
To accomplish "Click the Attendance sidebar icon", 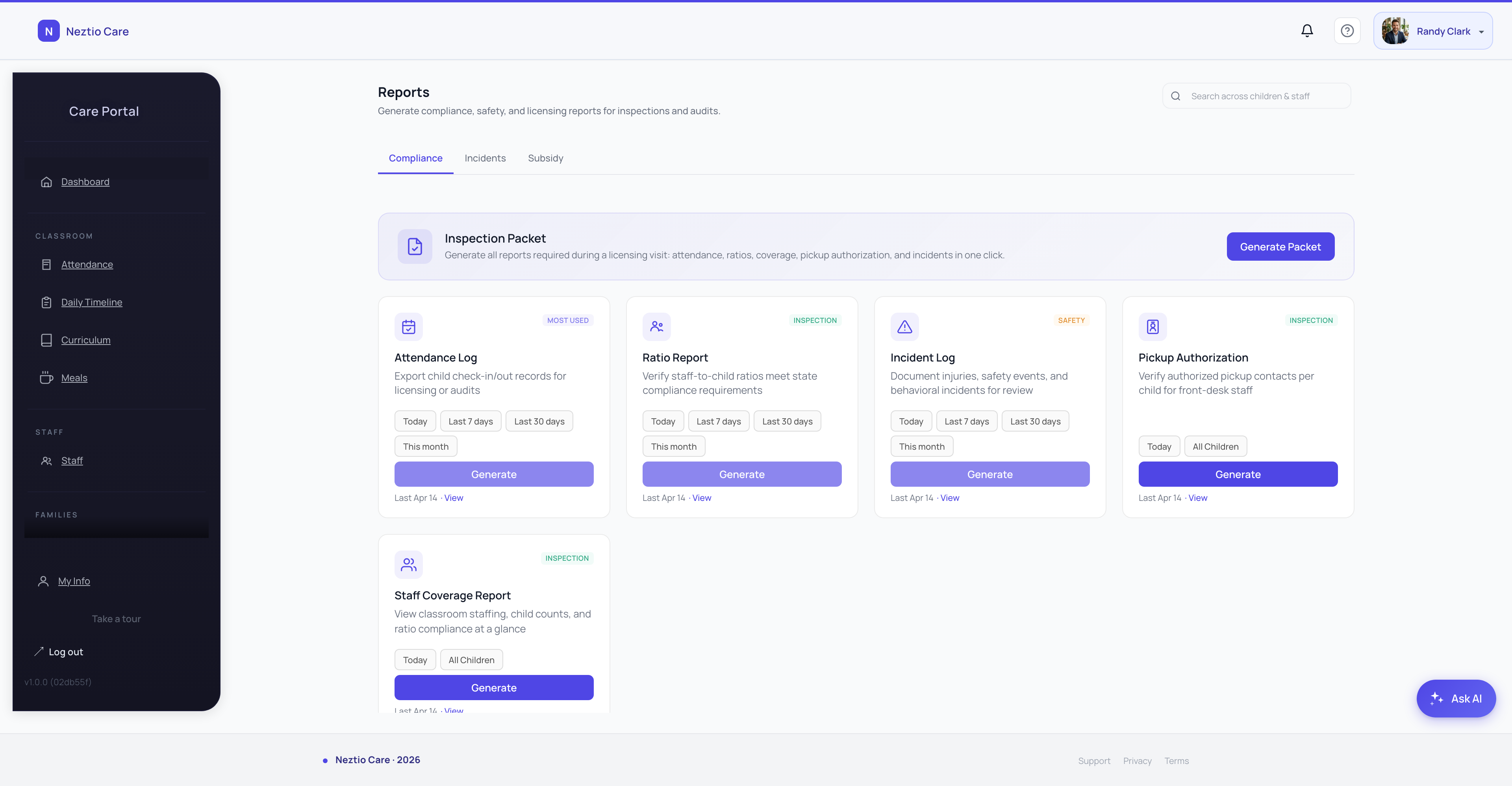I will [46, 265].
